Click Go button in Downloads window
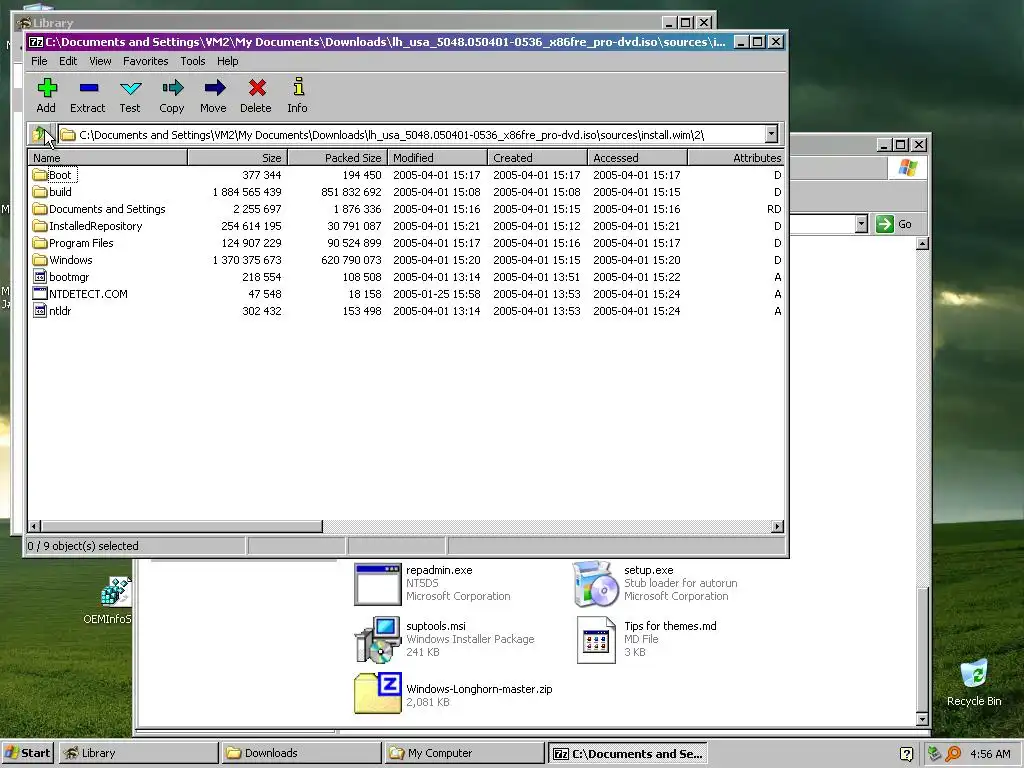1024x768 pixels. coord(895,224)
